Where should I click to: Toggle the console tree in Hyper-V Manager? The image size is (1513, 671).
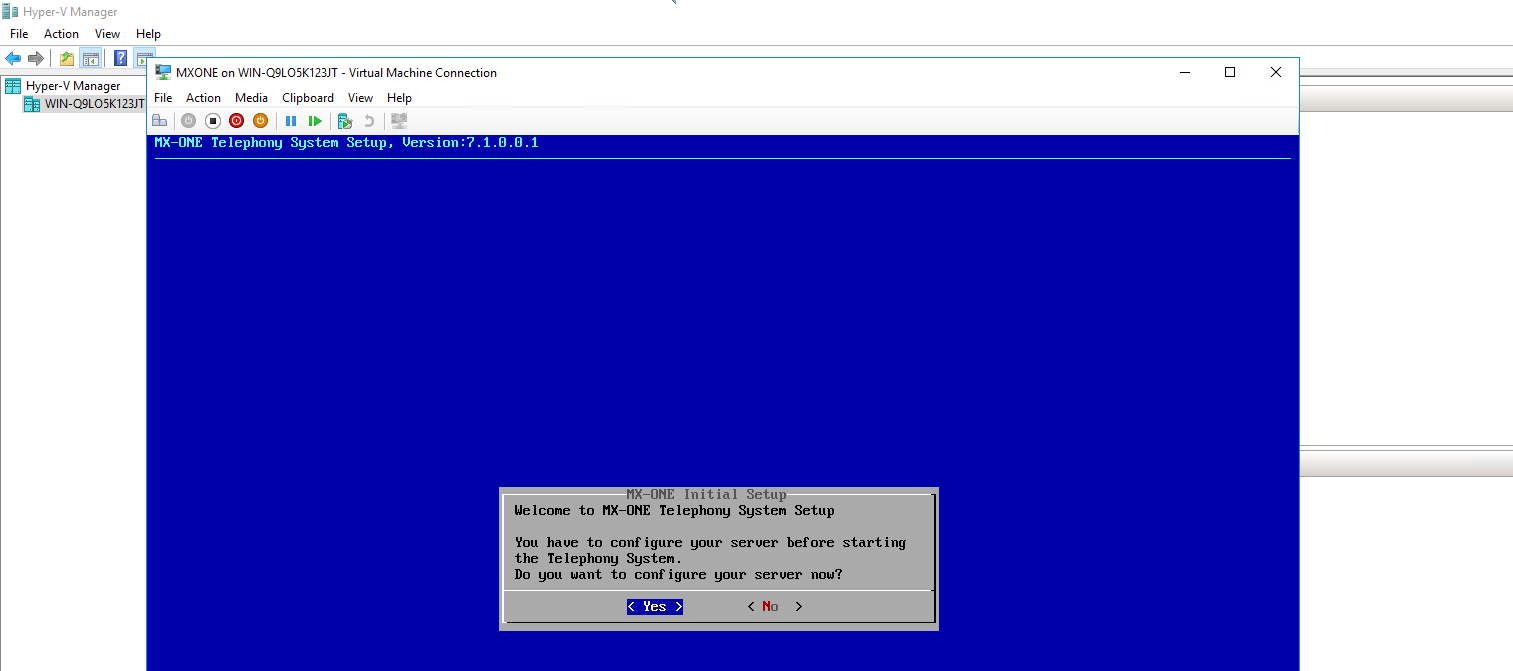click(90, 58)
